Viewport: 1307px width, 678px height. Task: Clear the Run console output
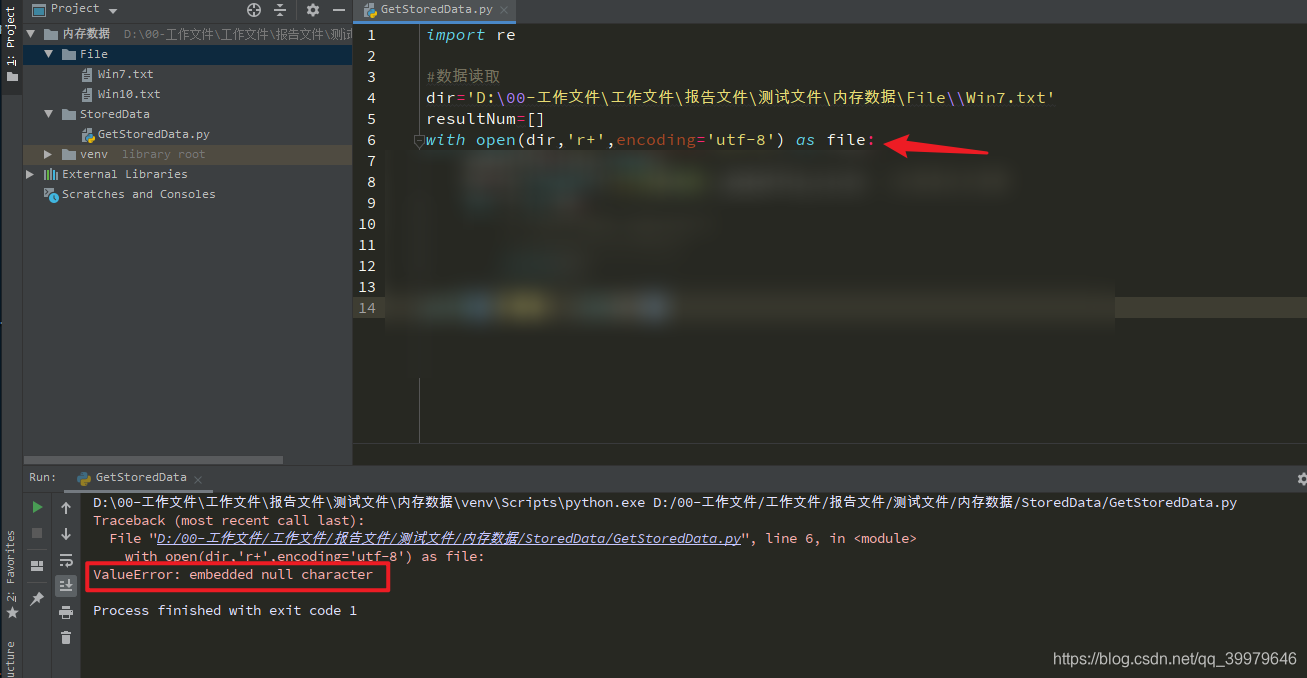65,637
